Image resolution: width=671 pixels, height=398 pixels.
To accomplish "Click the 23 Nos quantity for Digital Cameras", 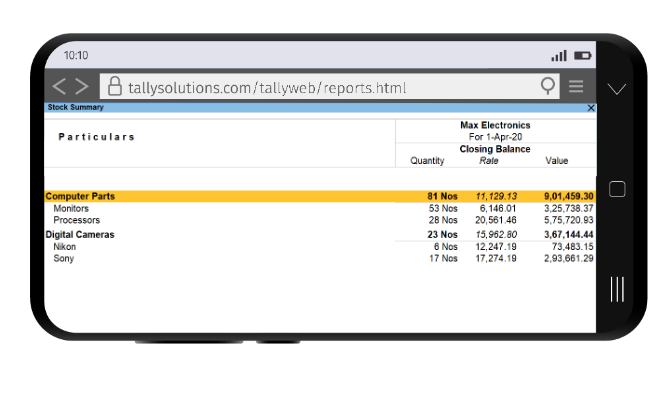I will point(442,235).
